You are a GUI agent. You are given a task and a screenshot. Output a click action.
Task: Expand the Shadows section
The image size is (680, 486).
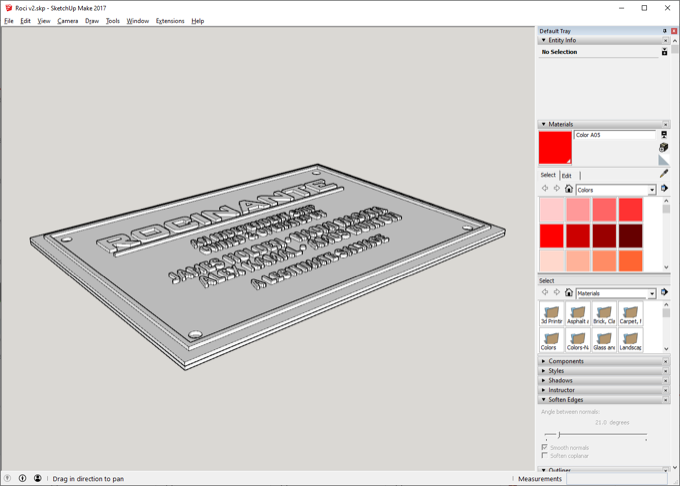coord(543,380)
